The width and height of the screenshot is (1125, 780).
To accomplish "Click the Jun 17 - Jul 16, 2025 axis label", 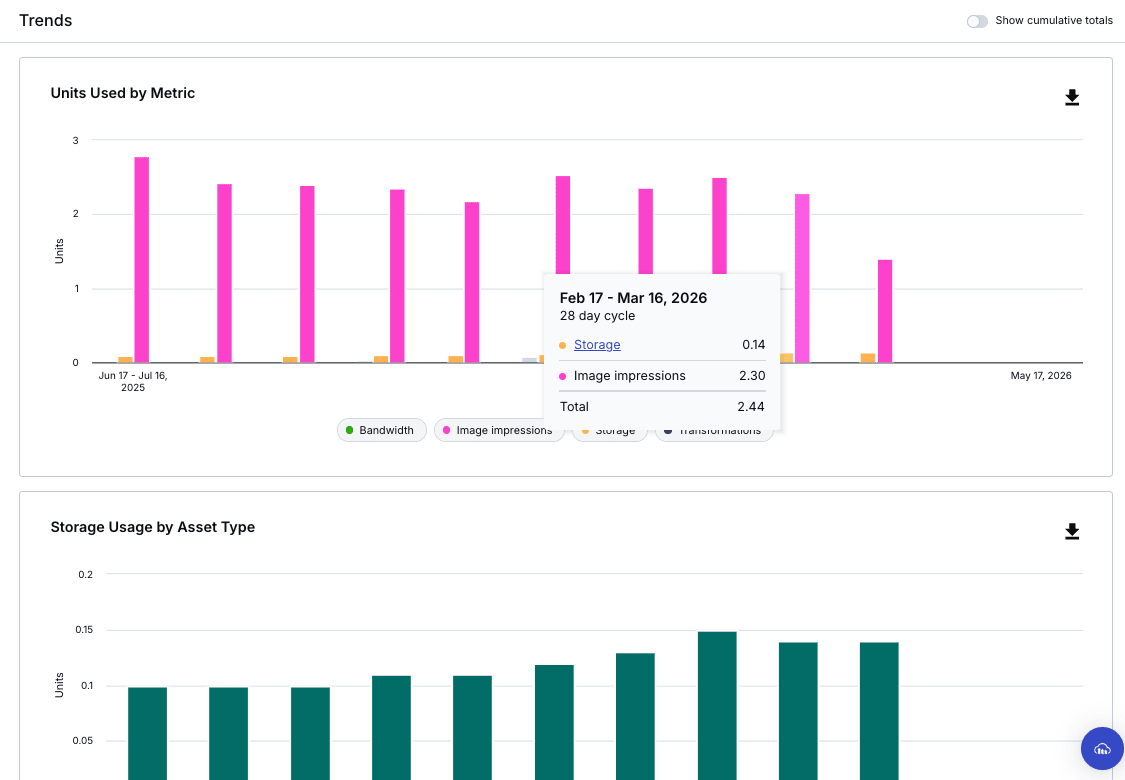I will (133, 381).
